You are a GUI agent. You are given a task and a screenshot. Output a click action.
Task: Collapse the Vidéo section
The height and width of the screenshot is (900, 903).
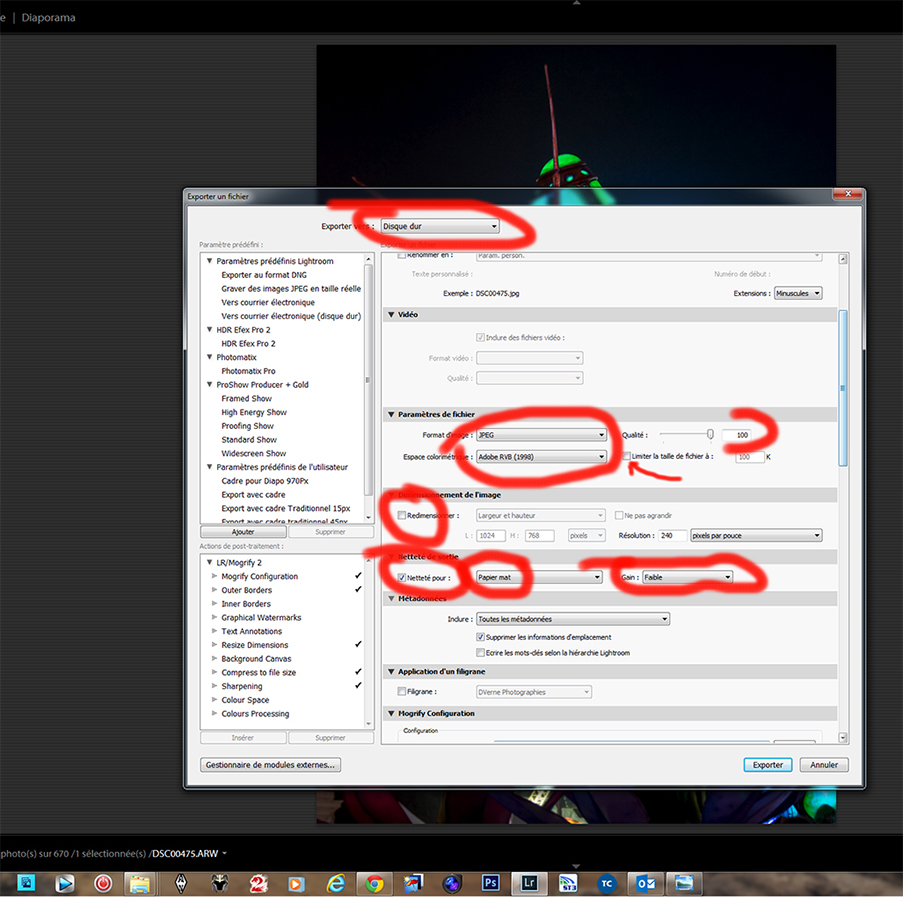click(x=391, y=314)
